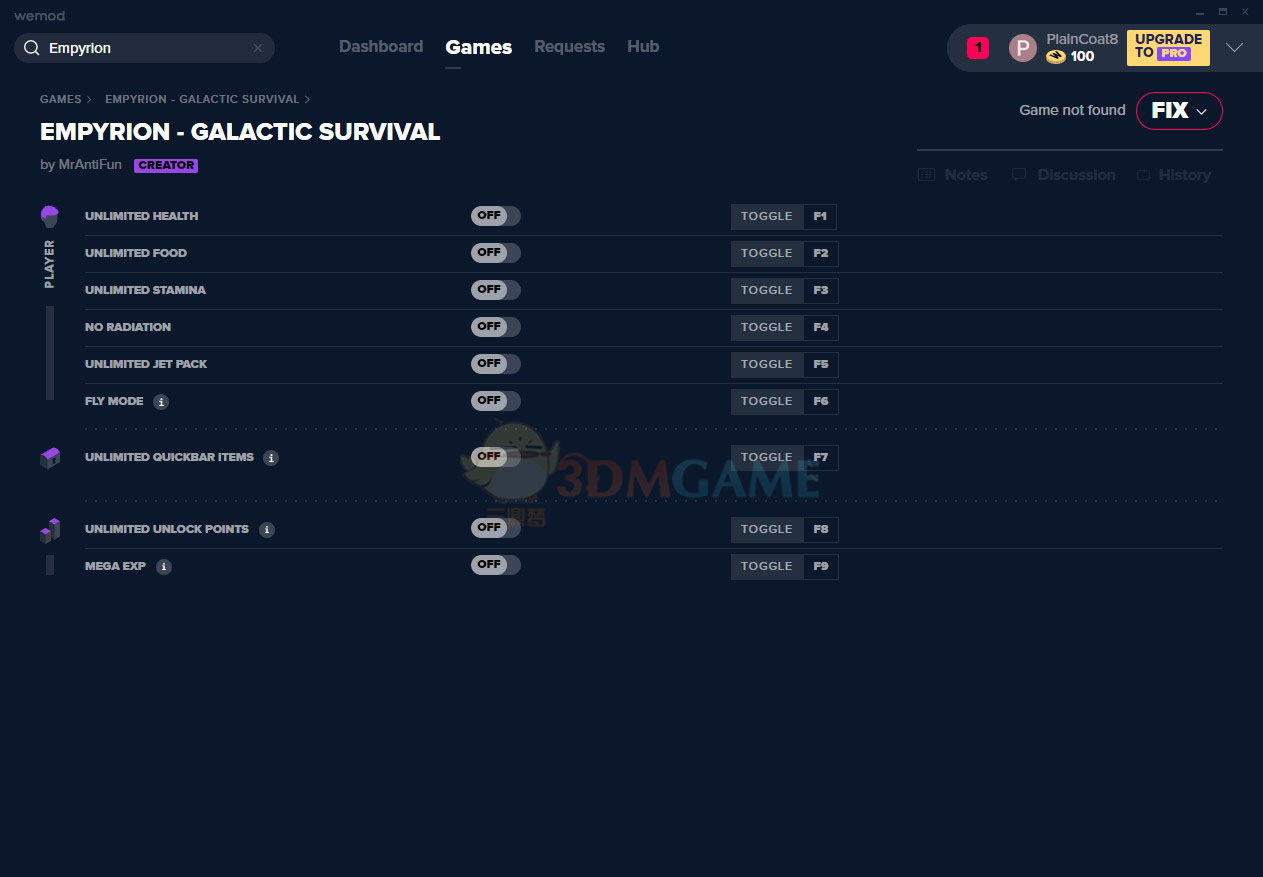Click the Upgrade to Pro button

pyautogui.click(x=1168, y=48)
